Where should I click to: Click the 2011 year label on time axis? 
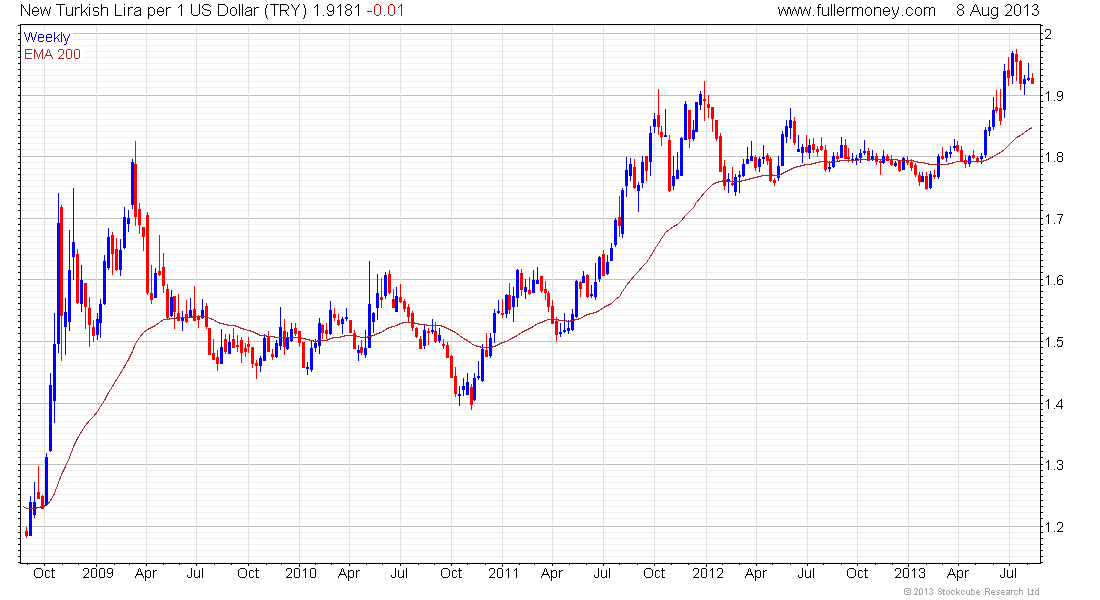coord(503,573)
